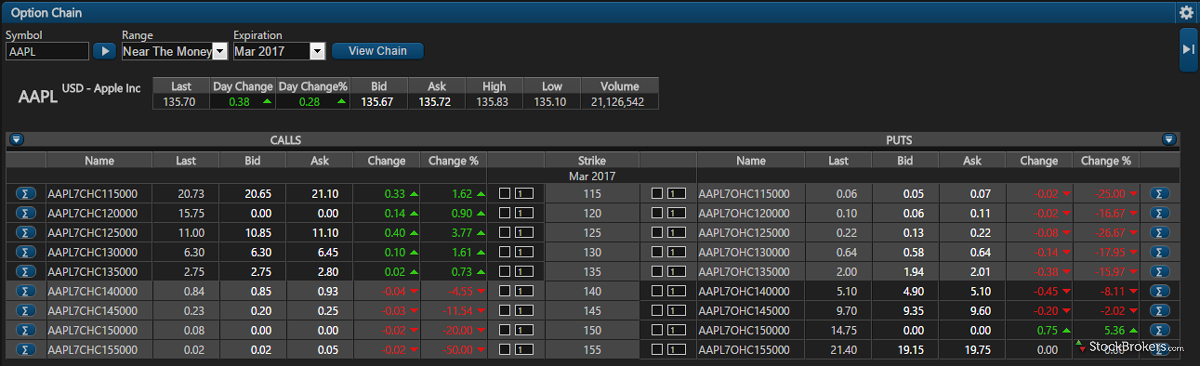This screenshot has width=1200, height=366.
Task: Check the call checkbox for strike 115
Action: pyautogui.click(x=505, y=194)
